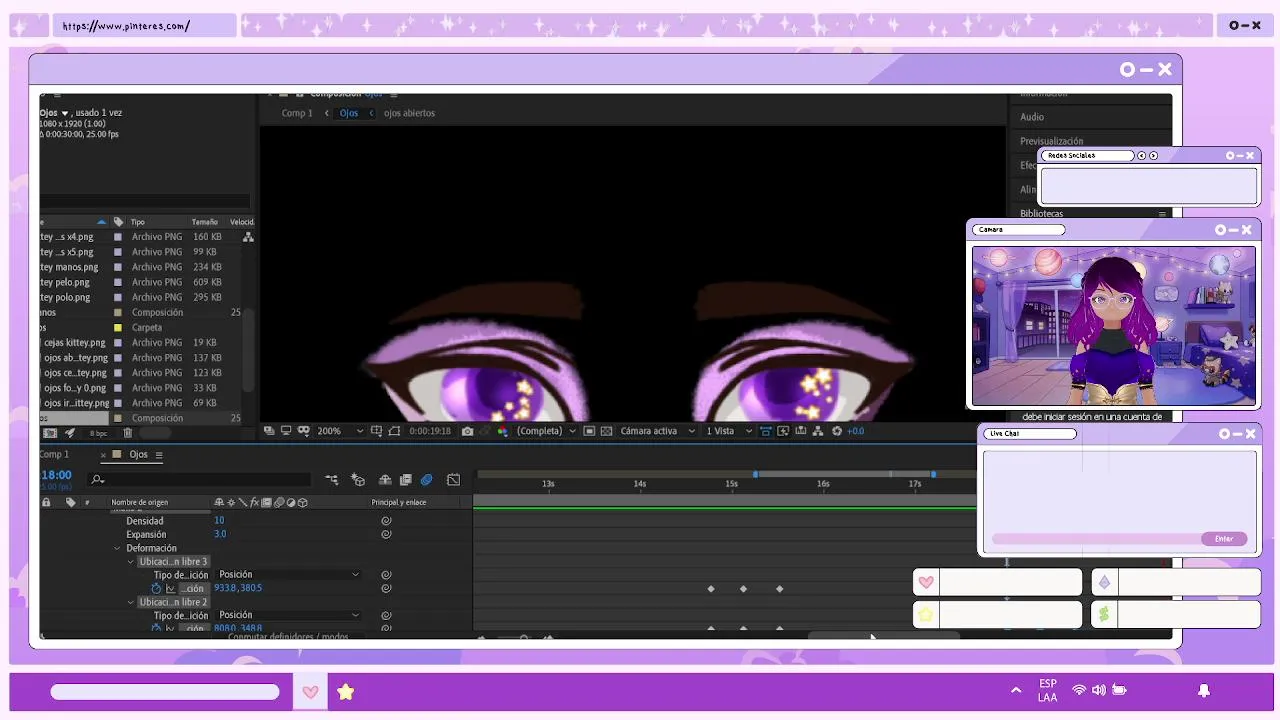Click always preview this view icon

click(x=270, y=431)
